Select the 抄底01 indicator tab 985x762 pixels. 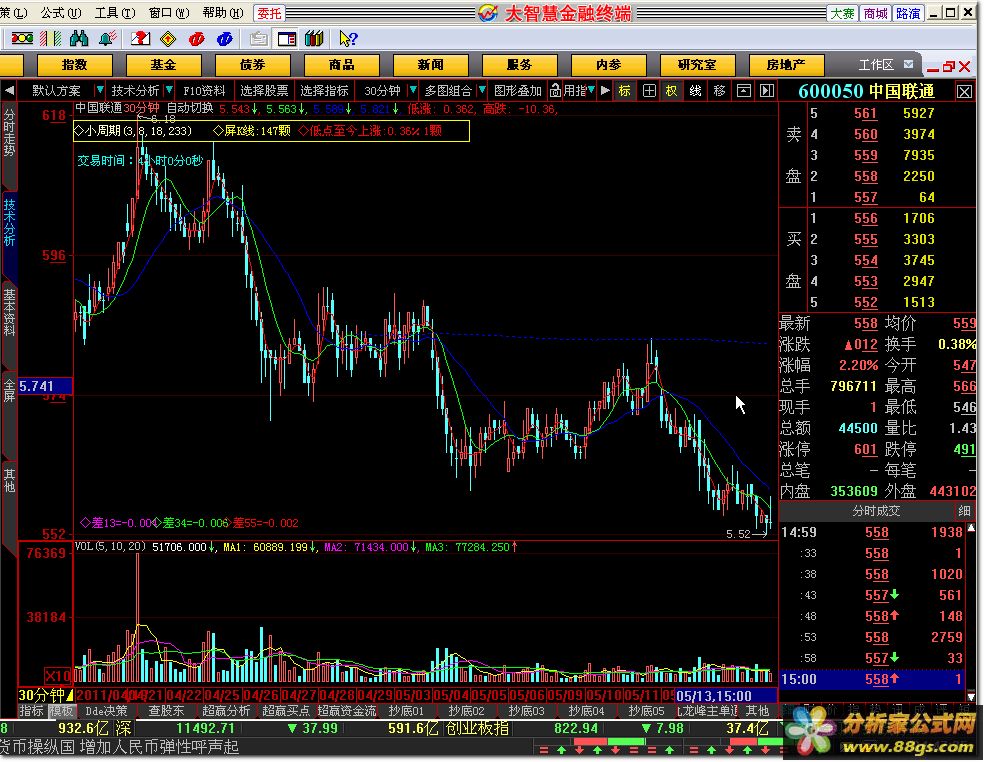coord(406,710)
